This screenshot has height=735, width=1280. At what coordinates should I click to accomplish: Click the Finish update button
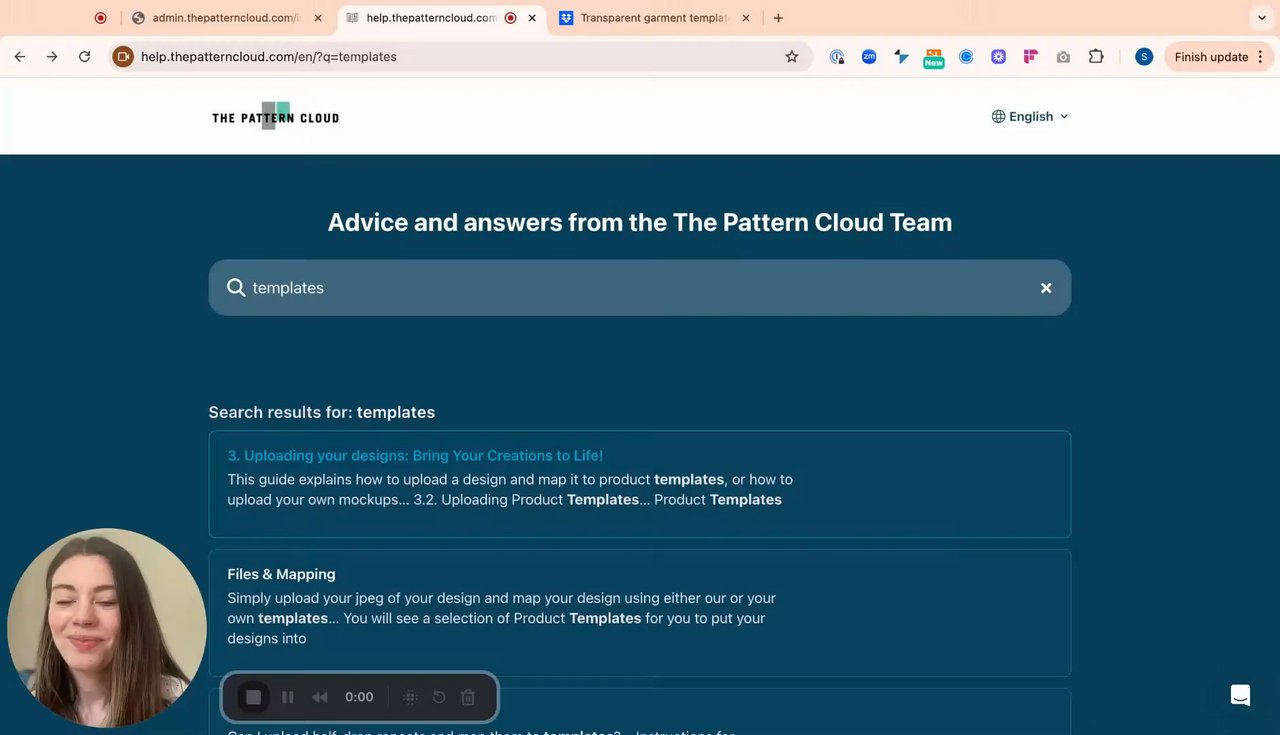(1218, 57)
